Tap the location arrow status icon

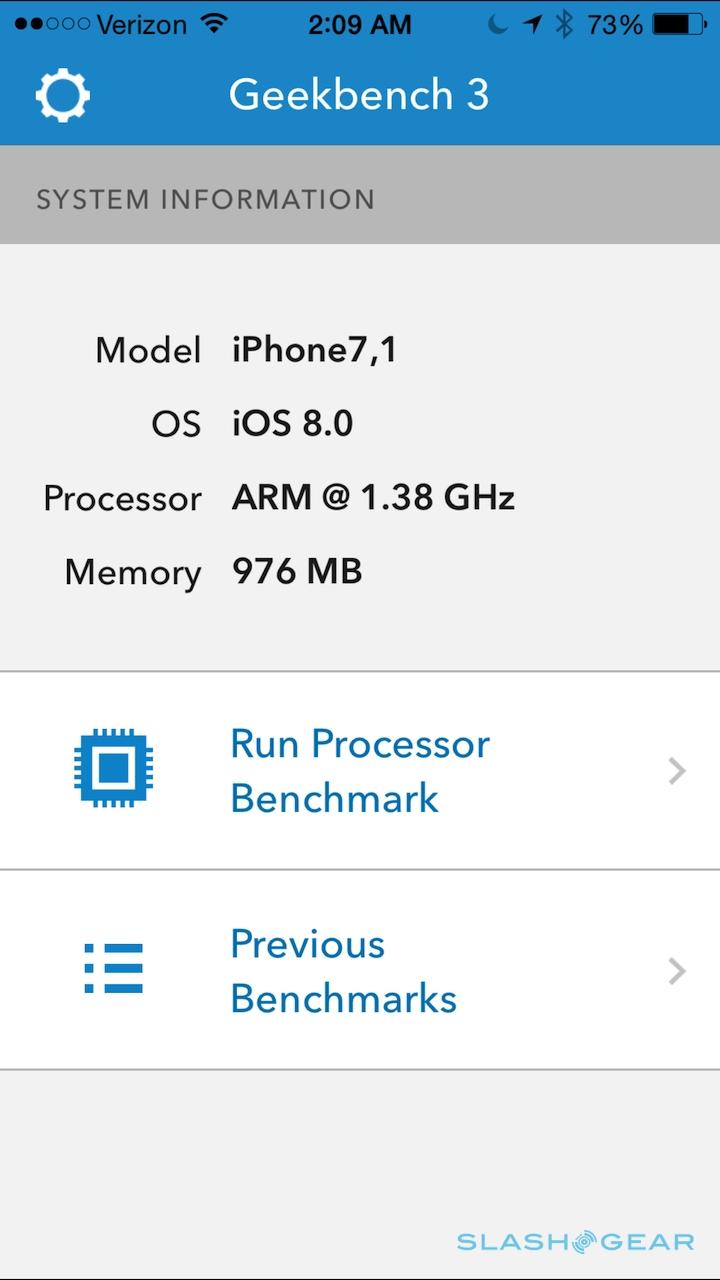(534, 25)
